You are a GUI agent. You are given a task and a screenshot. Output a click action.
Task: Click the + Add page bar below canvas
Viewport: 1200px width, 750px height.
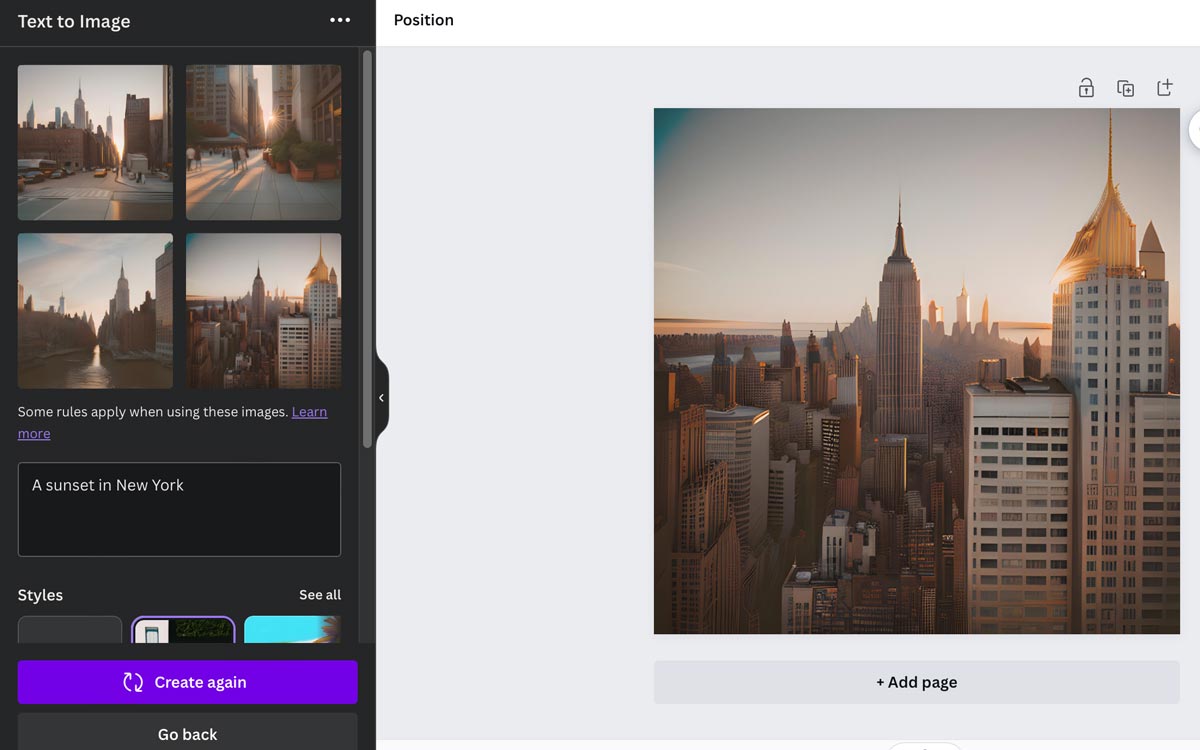click(916, 682)
